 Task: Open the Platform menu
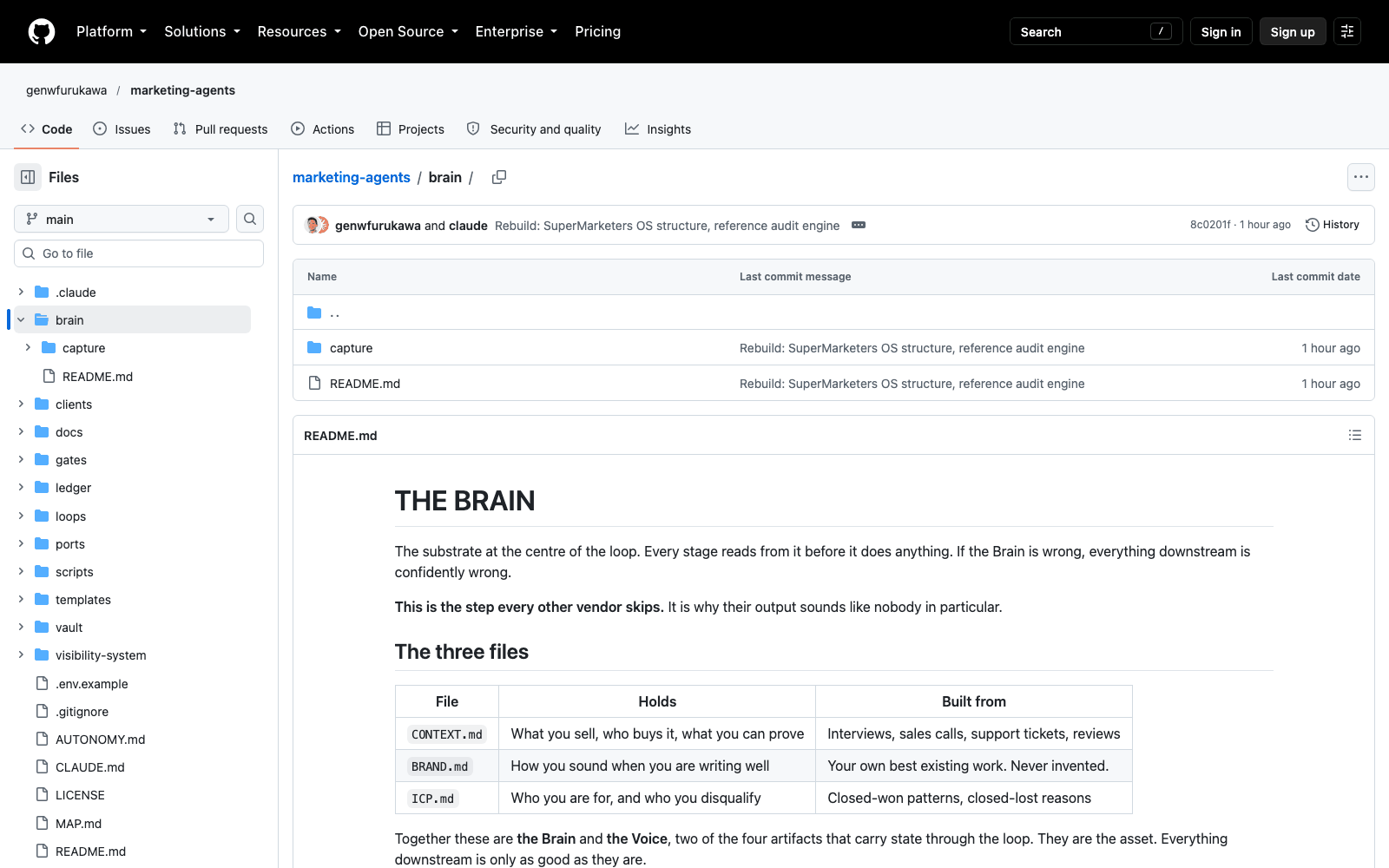(x=111, y=31)
